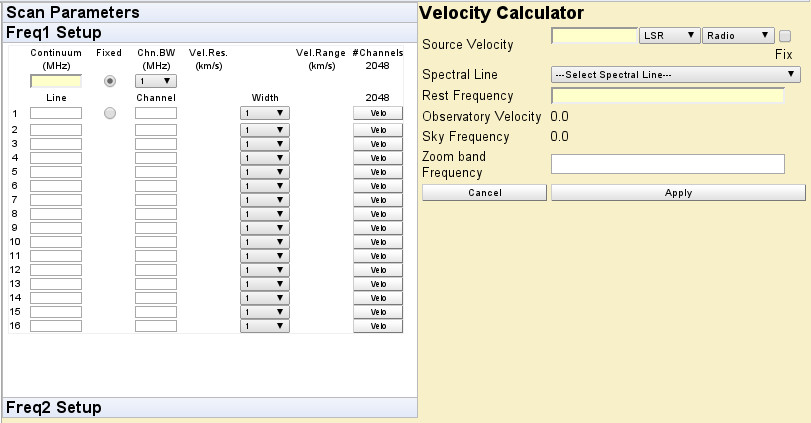The width and height of the screenshot is (811, 423).
Task: Click the Velo button for row 8
Action: coord(378,213)
